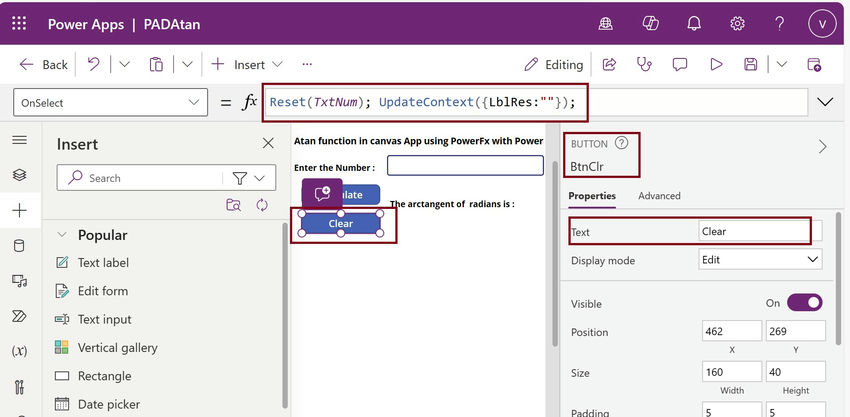Save the app with disk icon
The width and height of the screenshot is (850, 417).
click(x=751, y=65)
